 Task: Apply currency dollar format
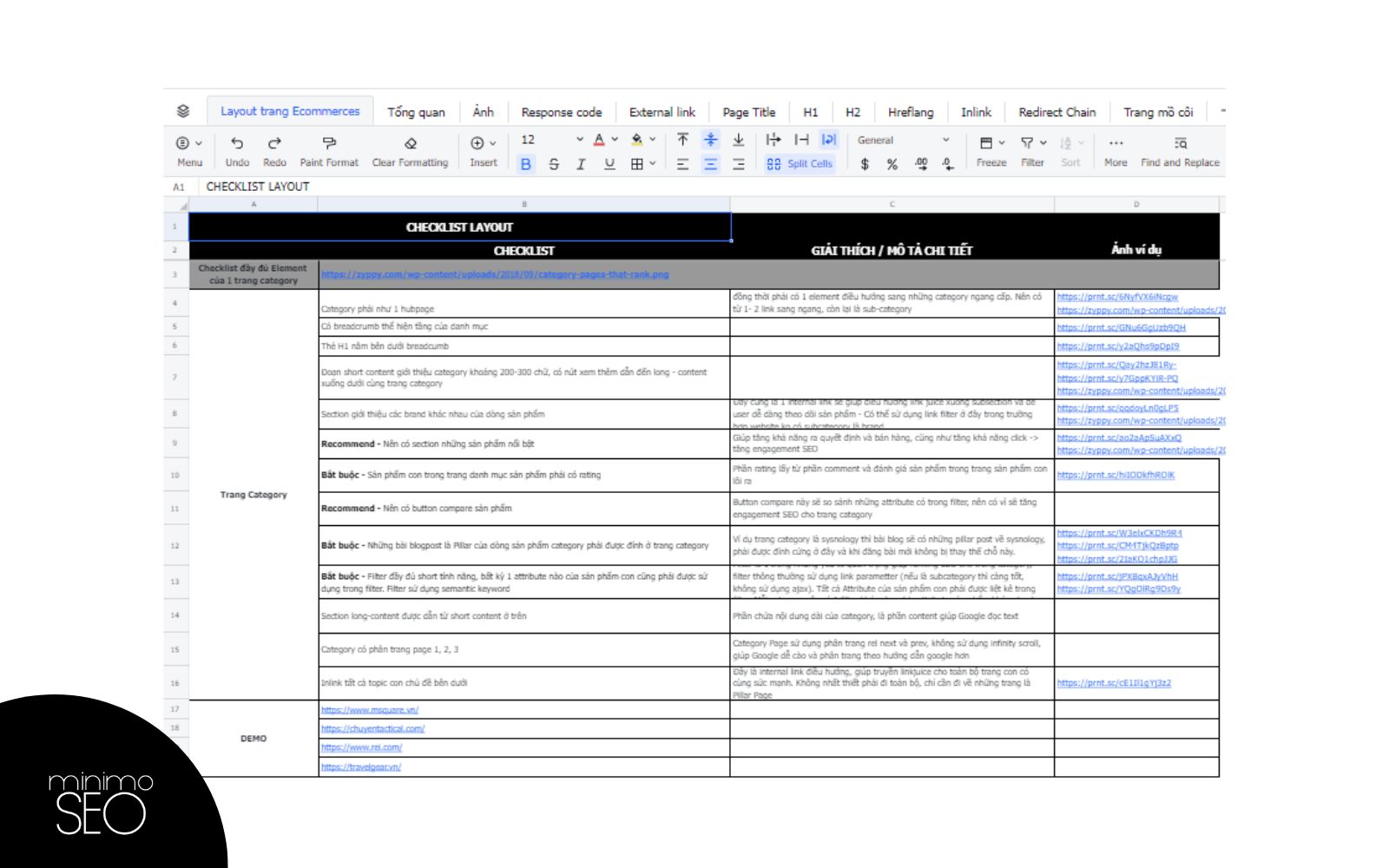(x=865, y=164)
